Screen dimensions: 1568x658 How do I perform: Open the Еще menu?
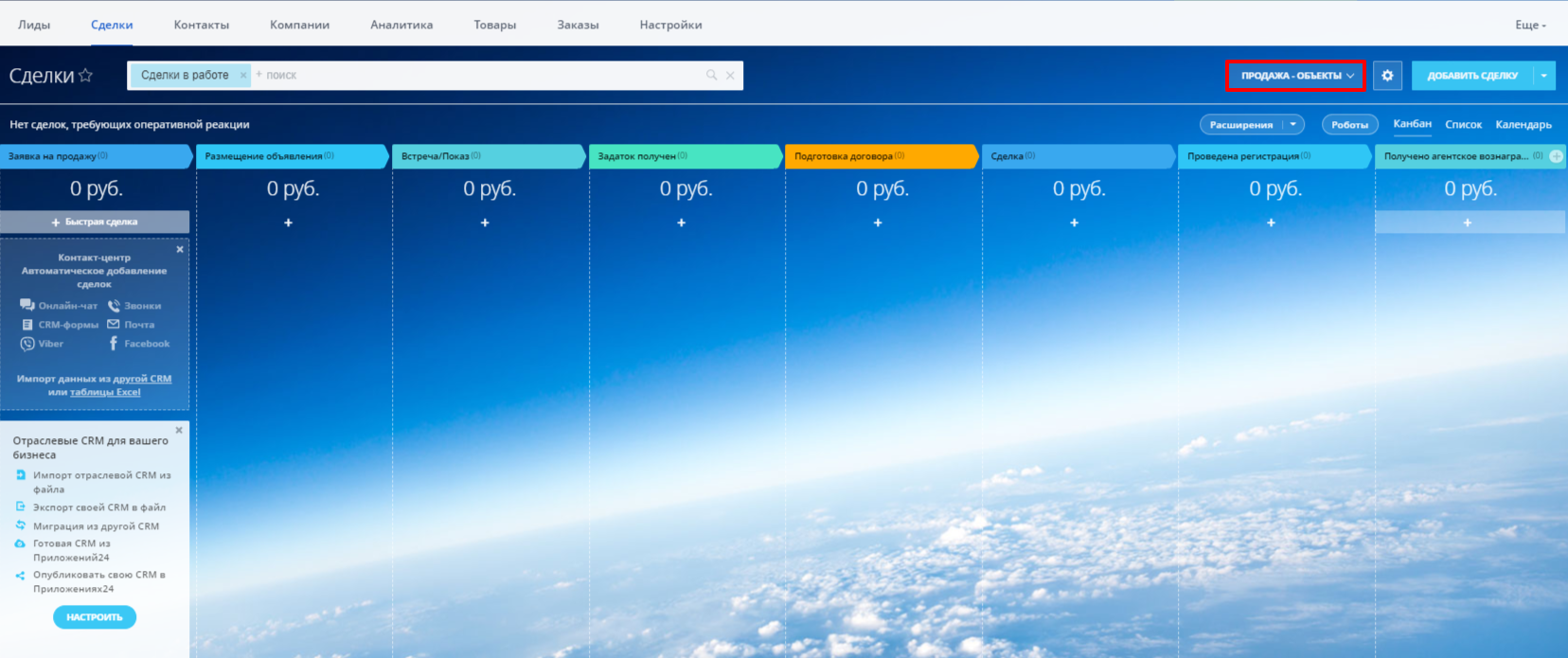coord(1529,26)
